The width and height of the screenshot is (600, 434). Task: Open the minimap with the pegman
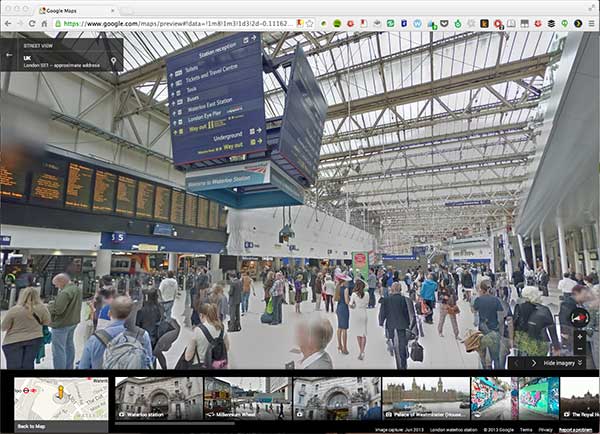61,398
